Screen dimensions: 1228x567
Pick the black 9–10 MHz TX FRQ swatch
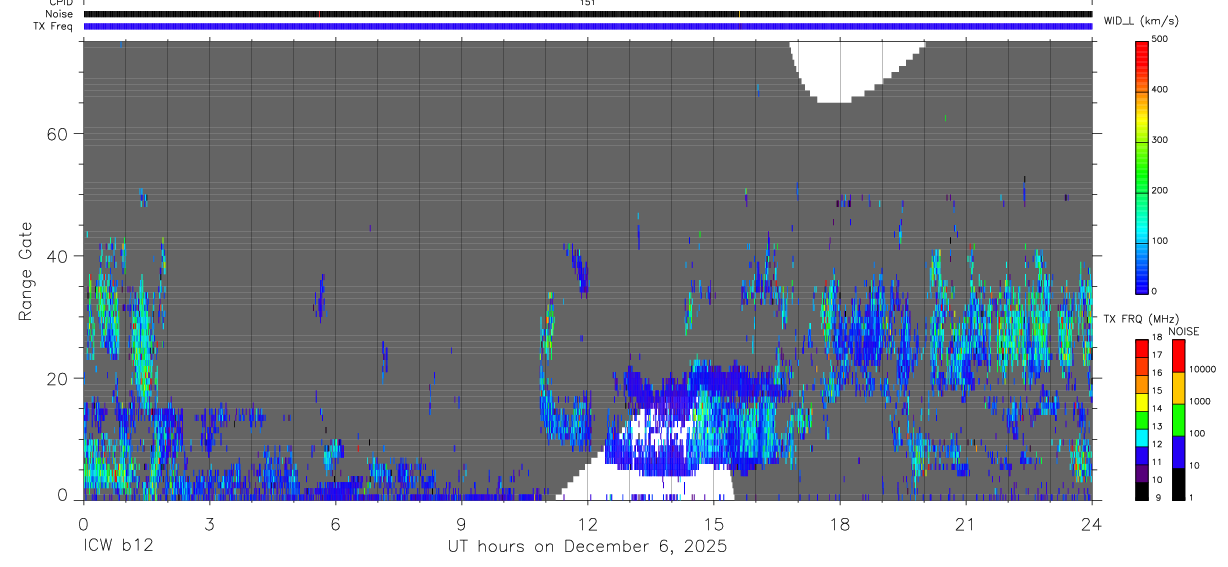pyautogui.click(x=1142, y=491)
